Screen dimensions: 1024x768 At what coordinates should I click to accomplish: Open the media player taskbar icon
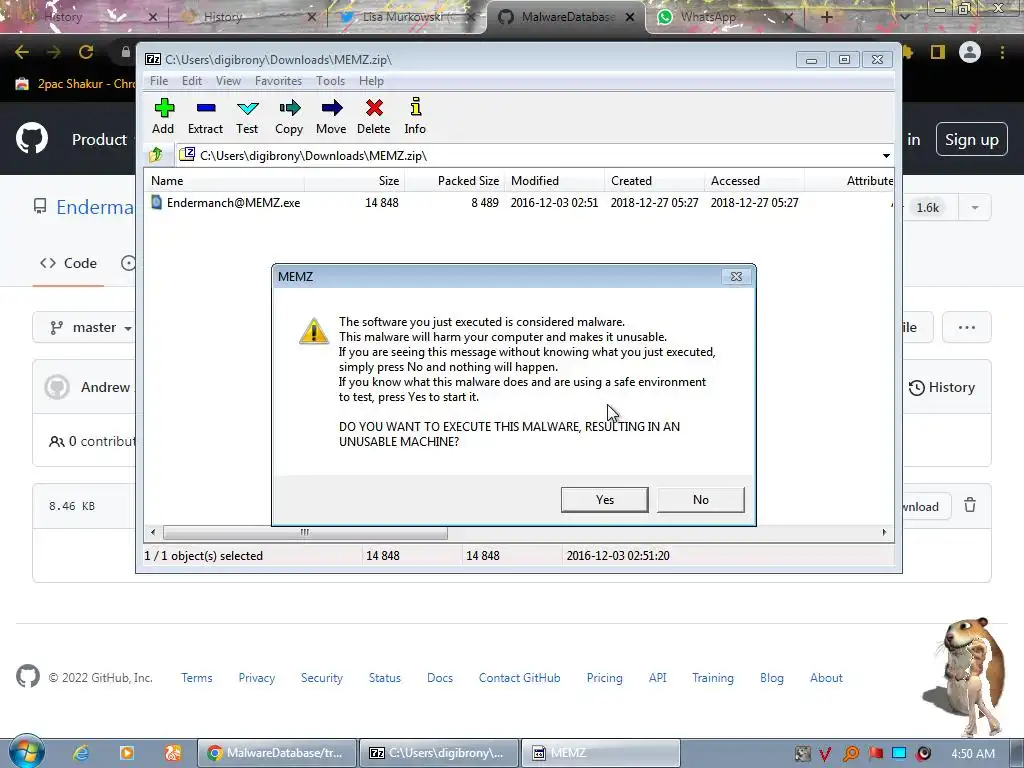point(127,753)
